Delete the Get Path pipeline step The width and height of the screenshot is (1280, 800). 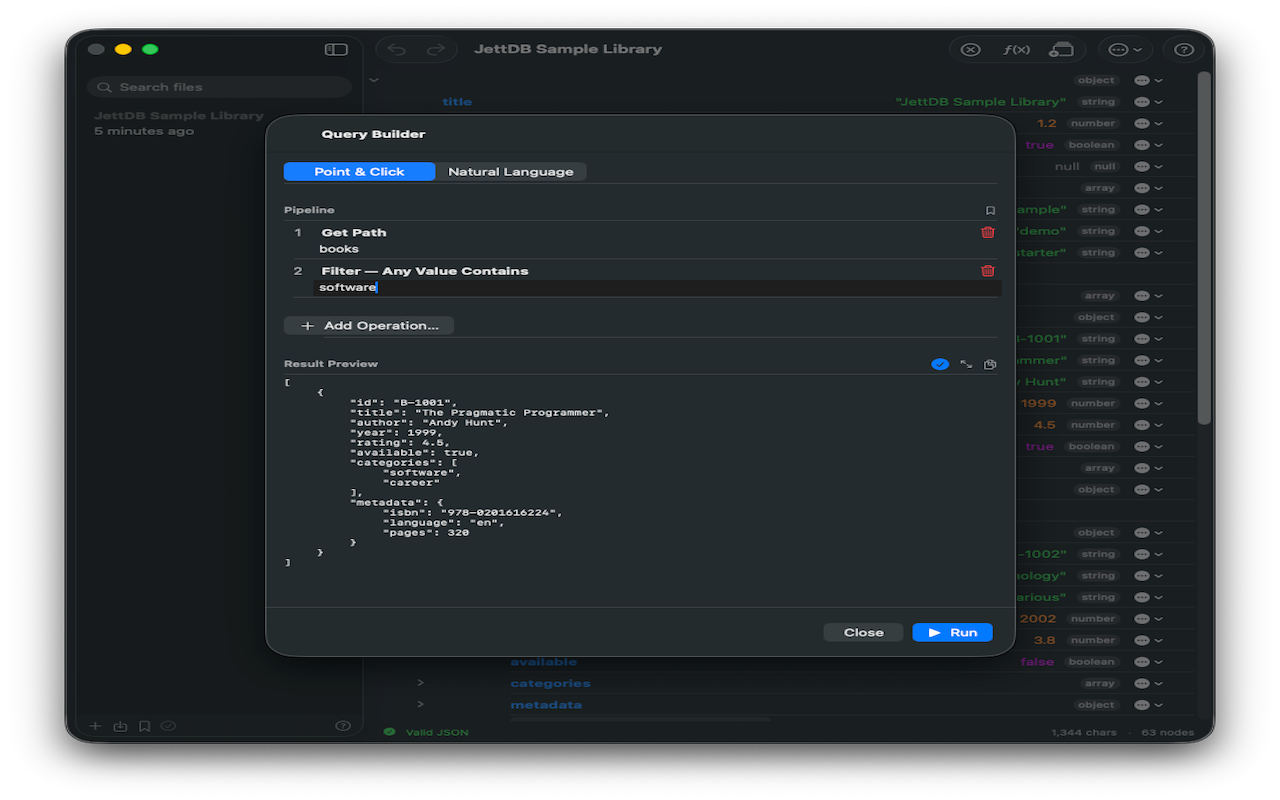pyautogui.click(x=988, y=232)
